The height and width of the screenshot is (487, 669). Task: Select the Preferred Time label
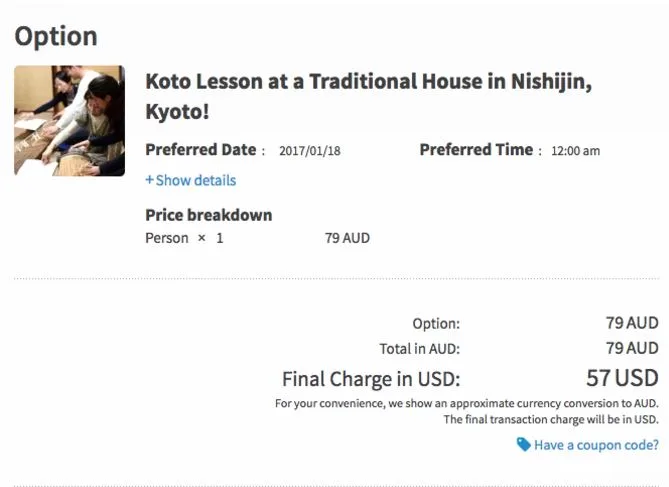tap(476, 150)
